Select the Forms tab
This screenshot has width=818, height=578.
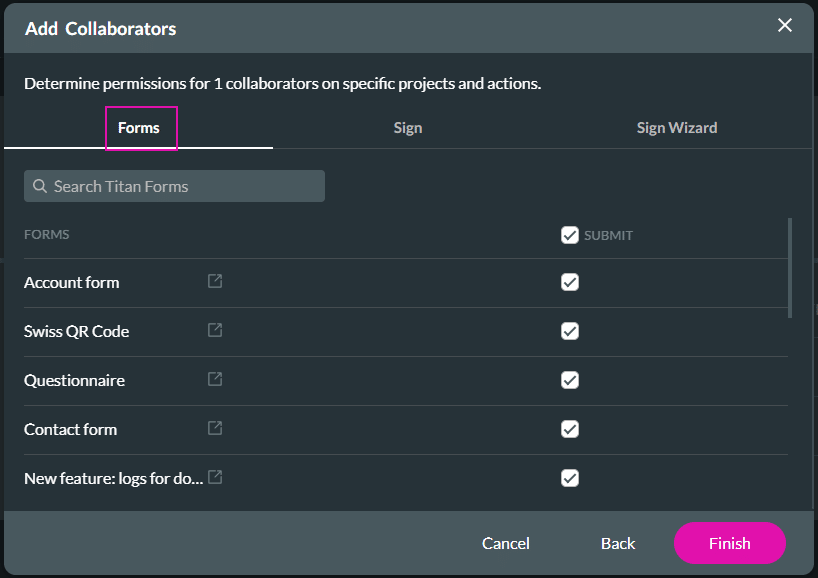coord(140,127)
